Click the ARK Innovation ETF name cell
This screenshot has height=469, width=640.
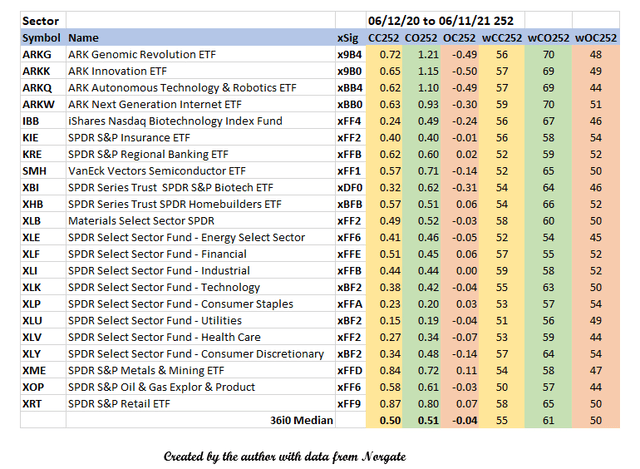200,71
